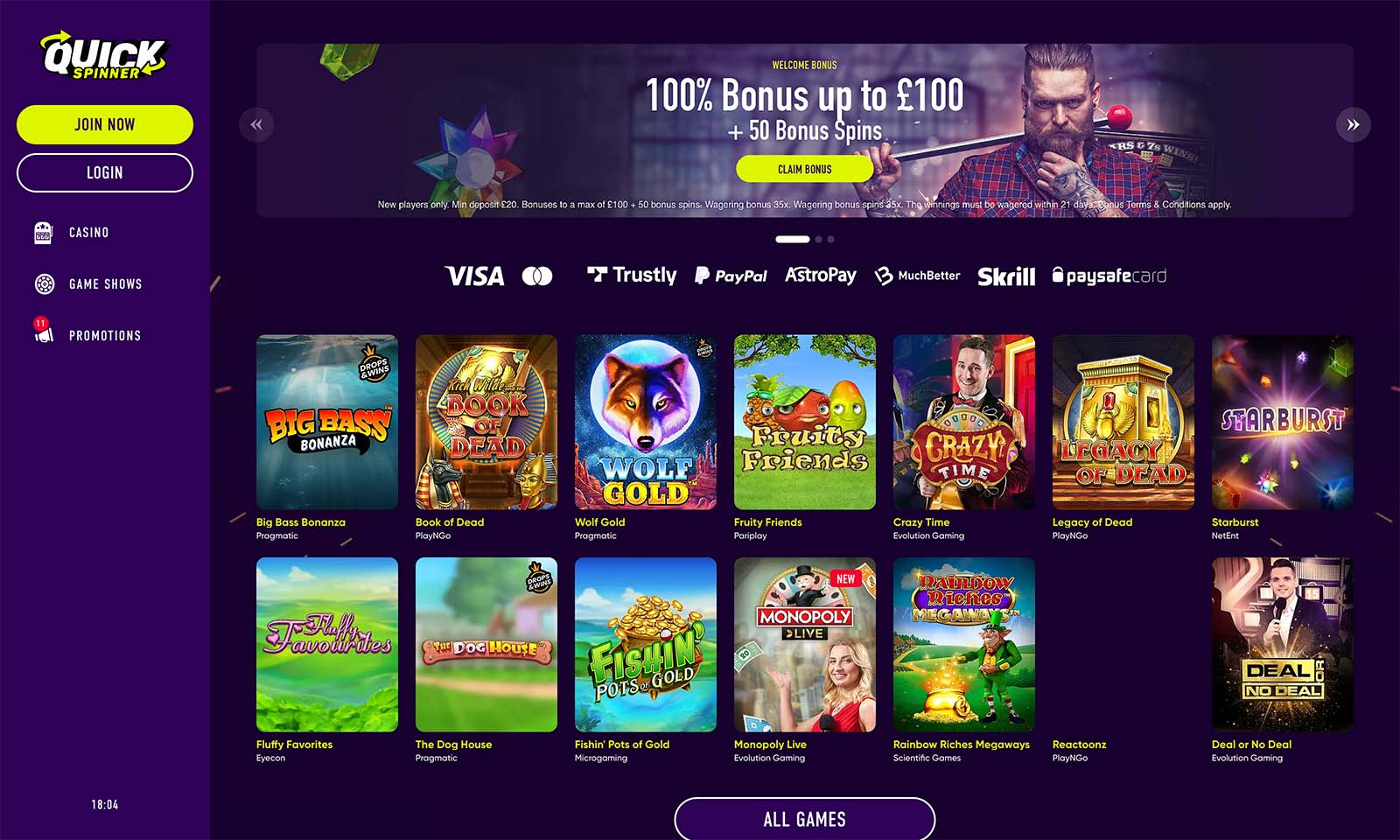Click the Promotions megaphone icon
Screen dimensions: 1400x840
coord(44,335)
